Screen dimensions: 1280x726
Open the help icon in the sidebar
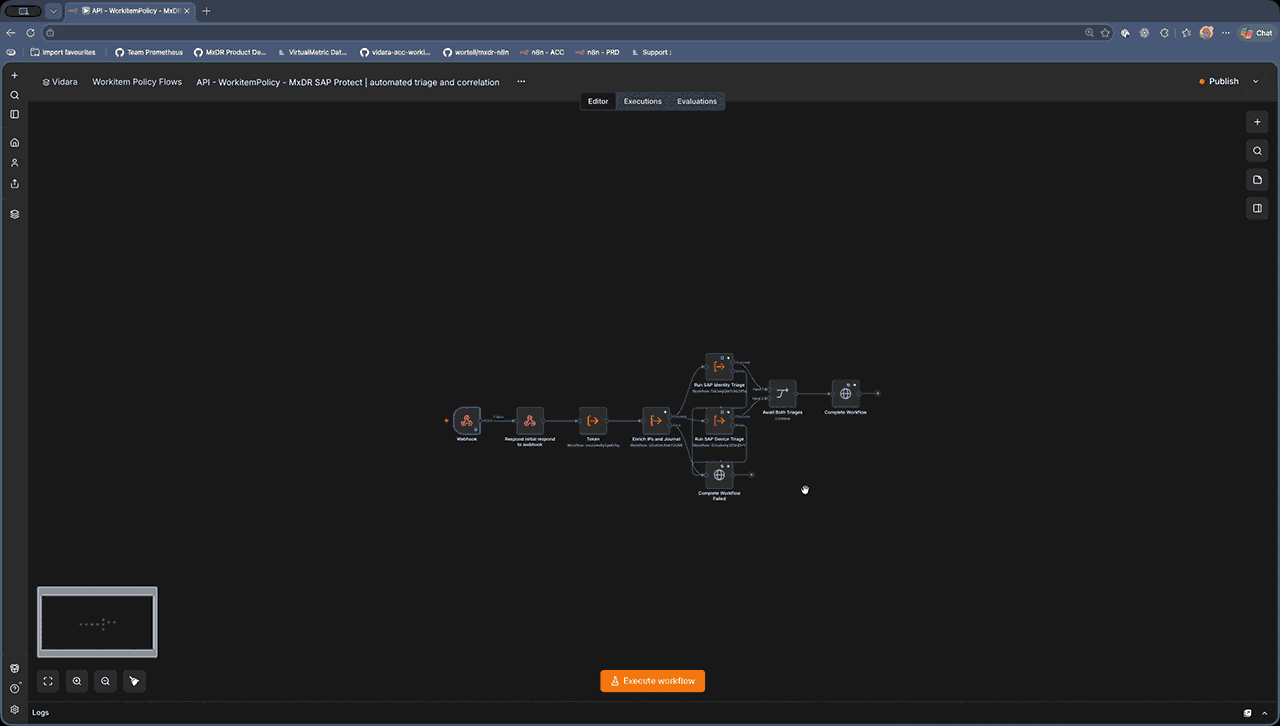tap(14, 688)
